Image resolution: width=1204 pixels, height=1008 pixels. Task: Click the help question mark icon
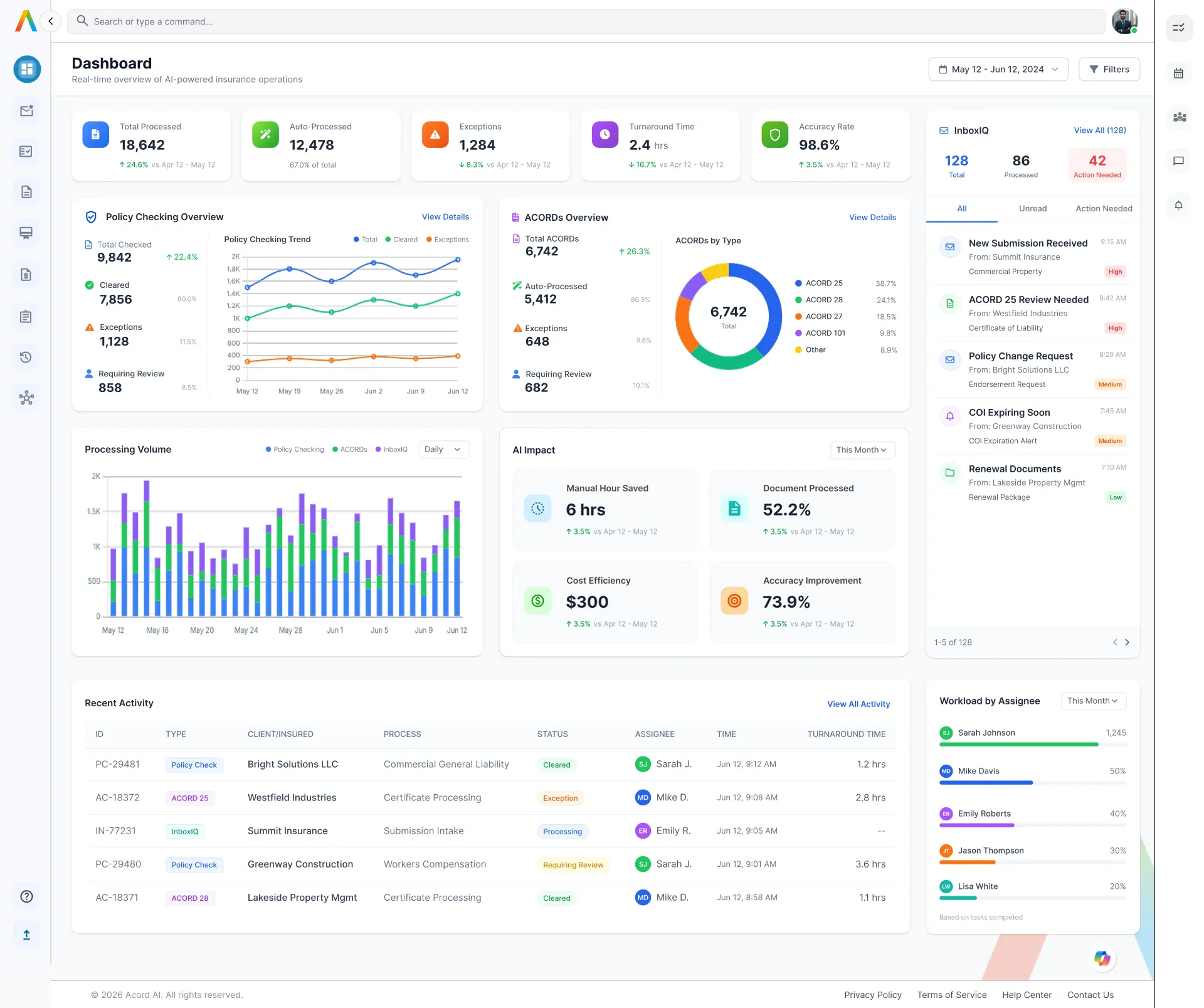26,896
